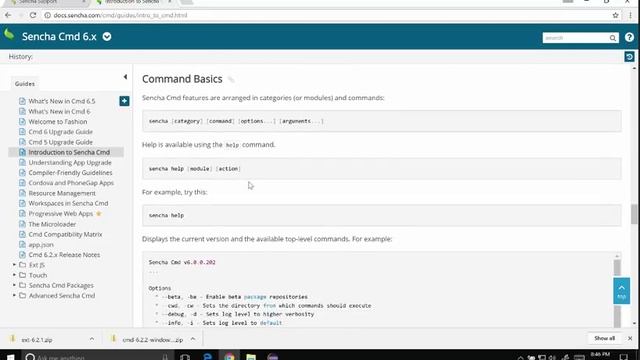The width and height of the screenshot is (640, 360).
Task: Click the 'sencha help' code line
Action: [167, 215]
